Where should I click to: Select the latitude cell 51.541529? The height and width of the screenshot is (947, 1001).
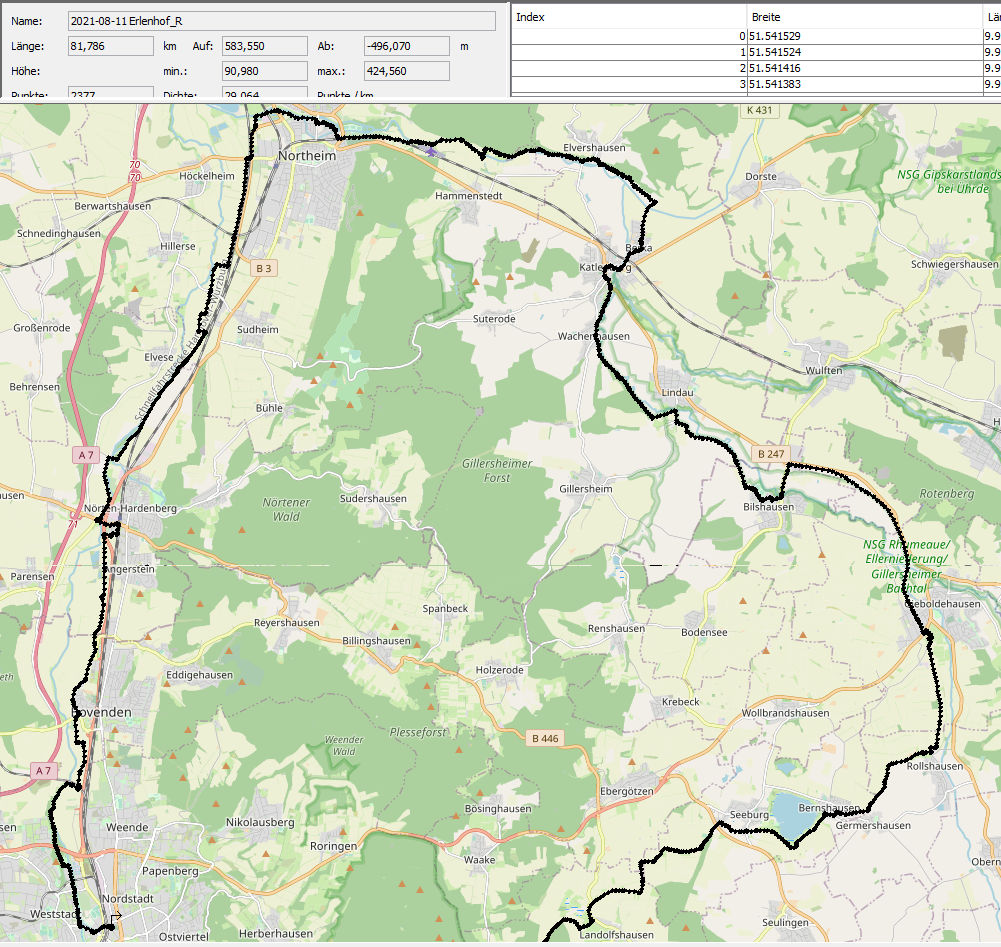[x=864, y=36]
